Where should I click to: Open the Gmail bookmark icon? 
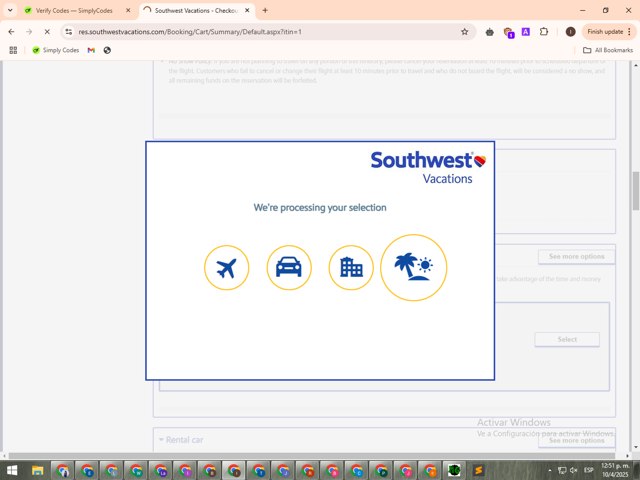(x=91, y=50)
